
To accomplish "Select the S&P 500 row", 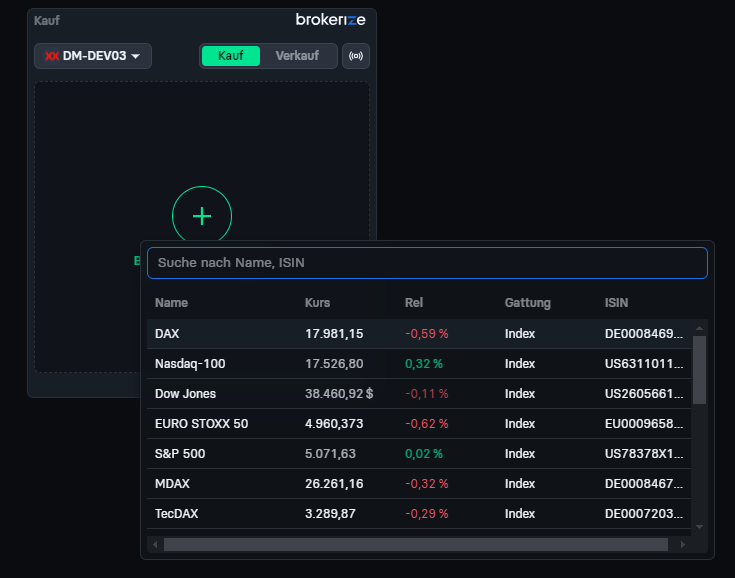I will 419,454.
